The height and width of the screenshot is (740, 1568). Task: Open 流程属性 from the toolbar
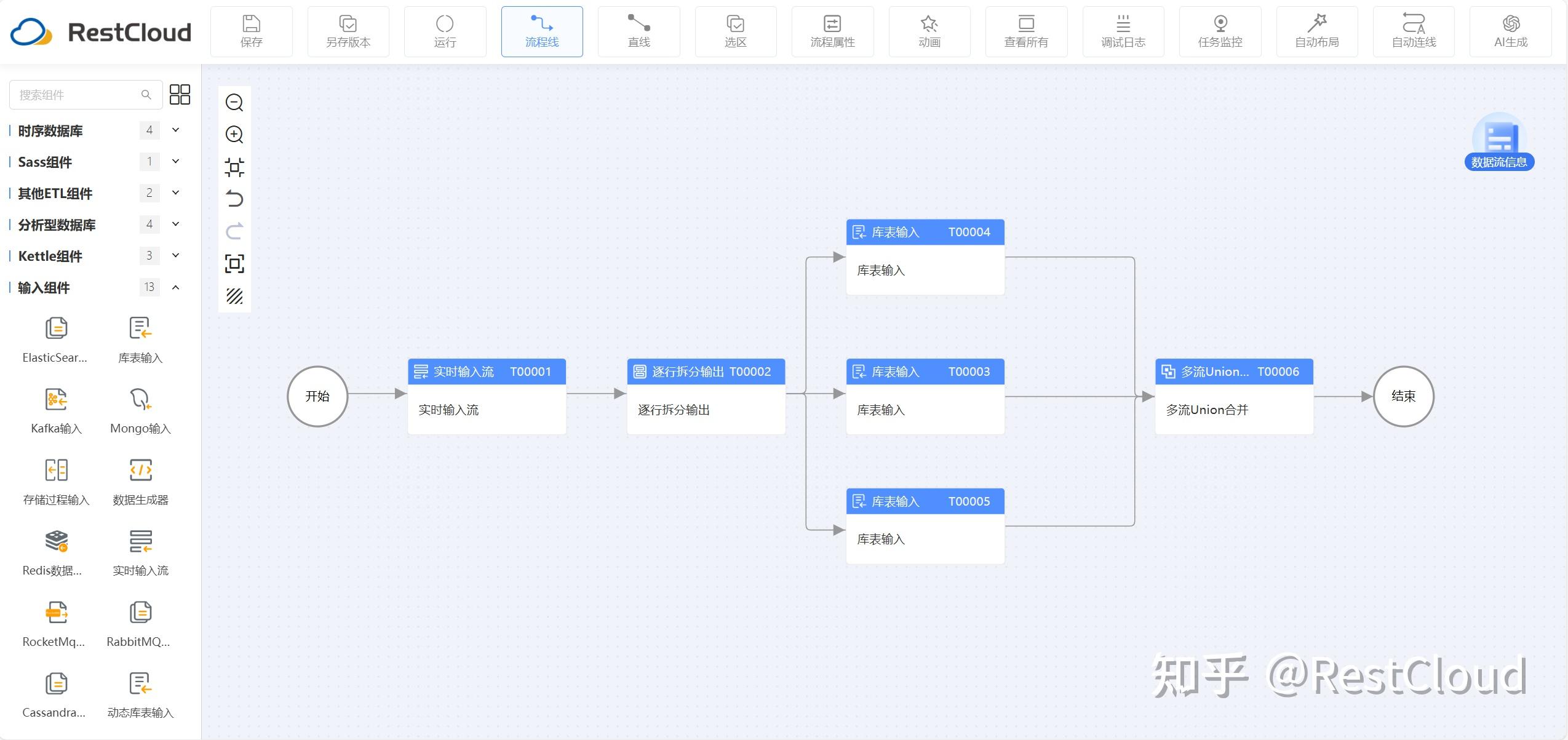(x=832, y=32)
